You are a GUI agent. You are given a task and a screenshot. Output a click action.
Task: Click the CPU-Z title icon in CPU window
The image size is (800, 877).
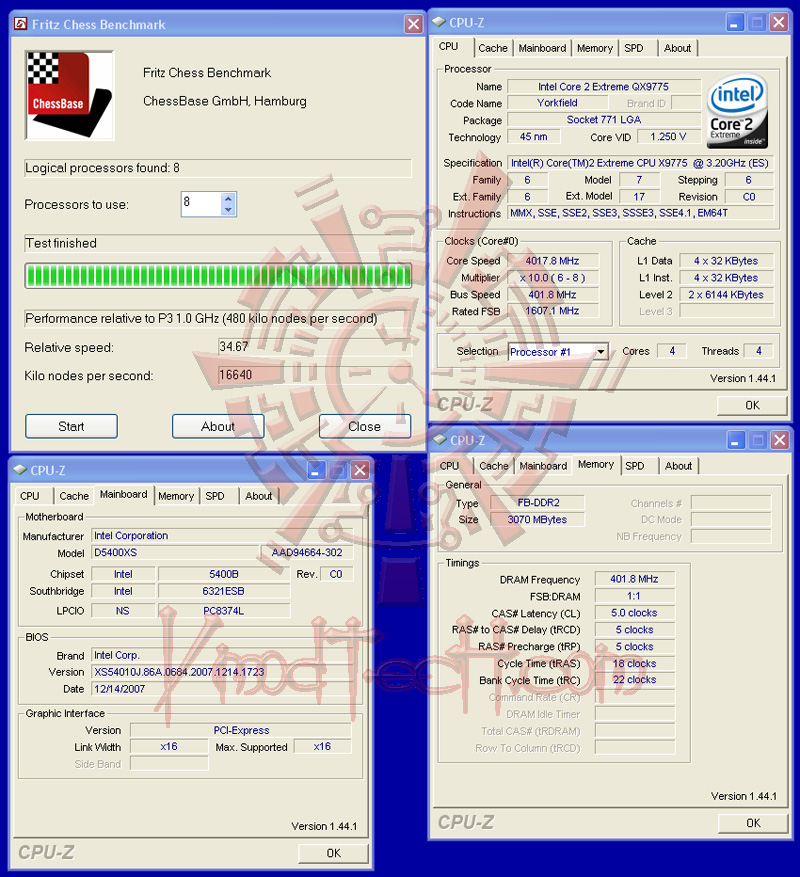(x=439, y=22)
